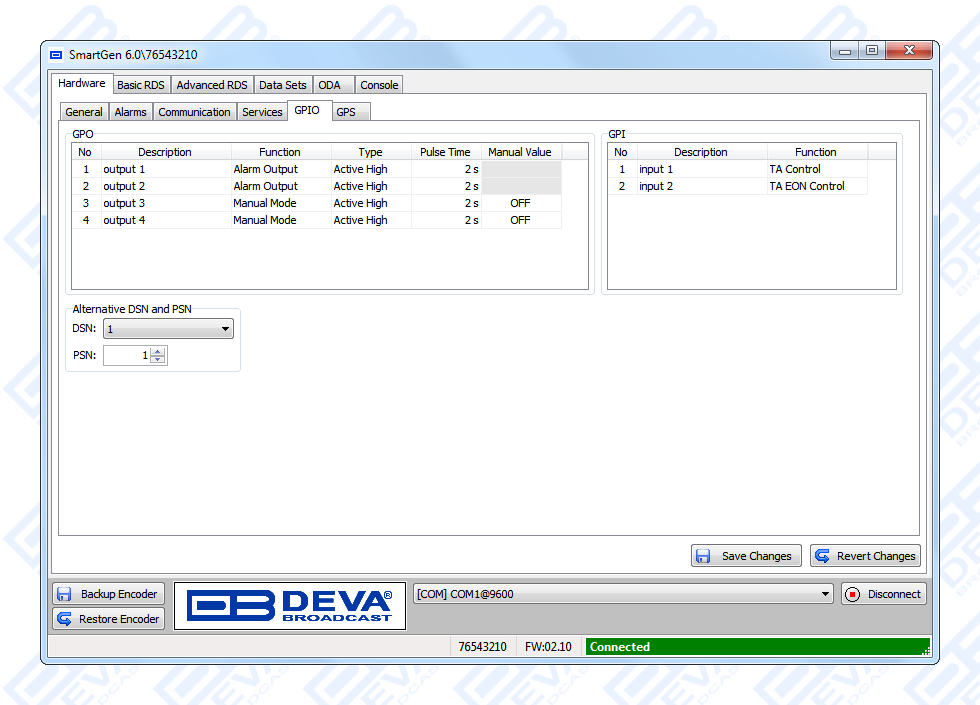
Task: Click the PSN number input field
Action: [126, 355]
